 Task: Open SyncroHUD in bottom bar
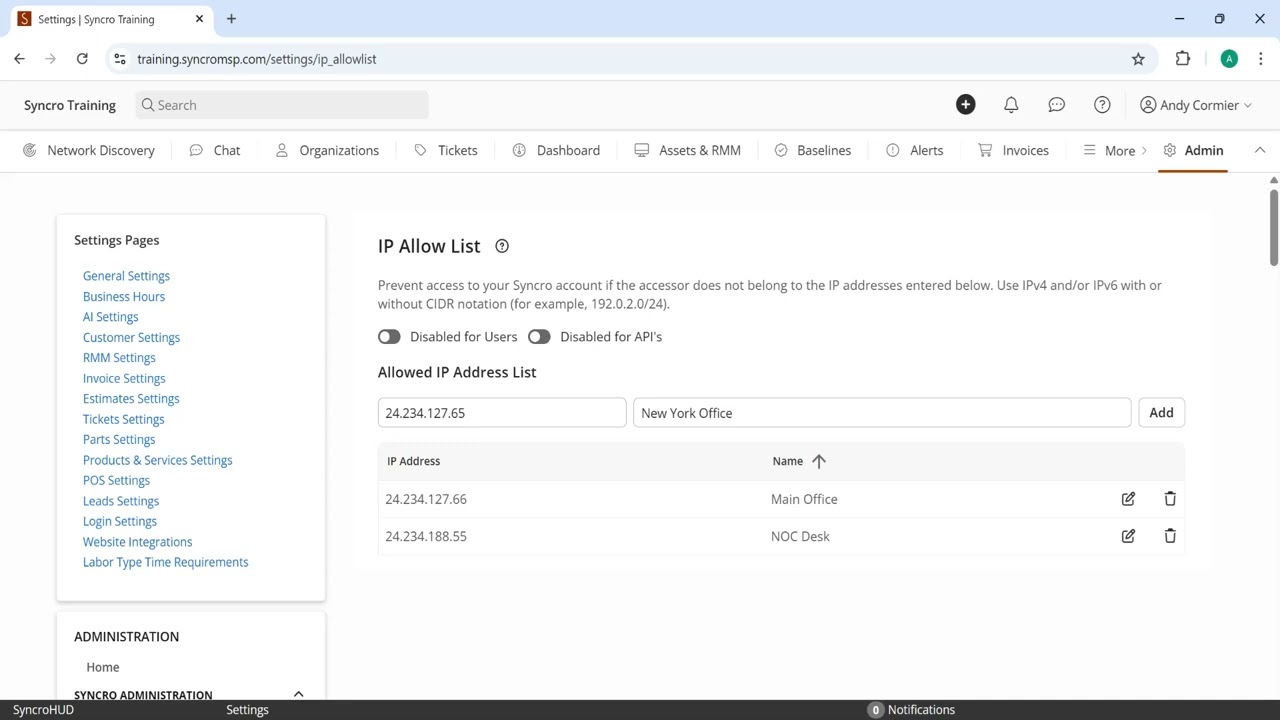[43, 710]
